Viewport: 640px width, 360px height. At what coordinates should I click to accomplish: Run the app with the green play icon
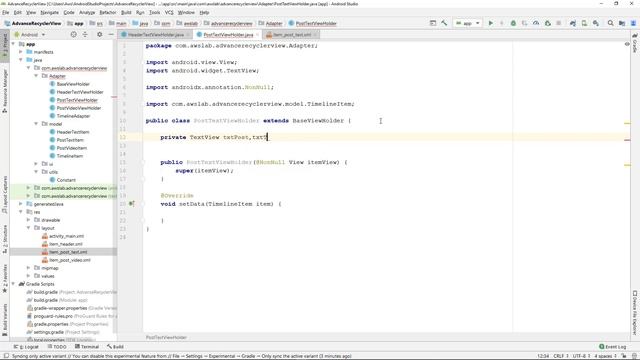click(x=491, y=23)
